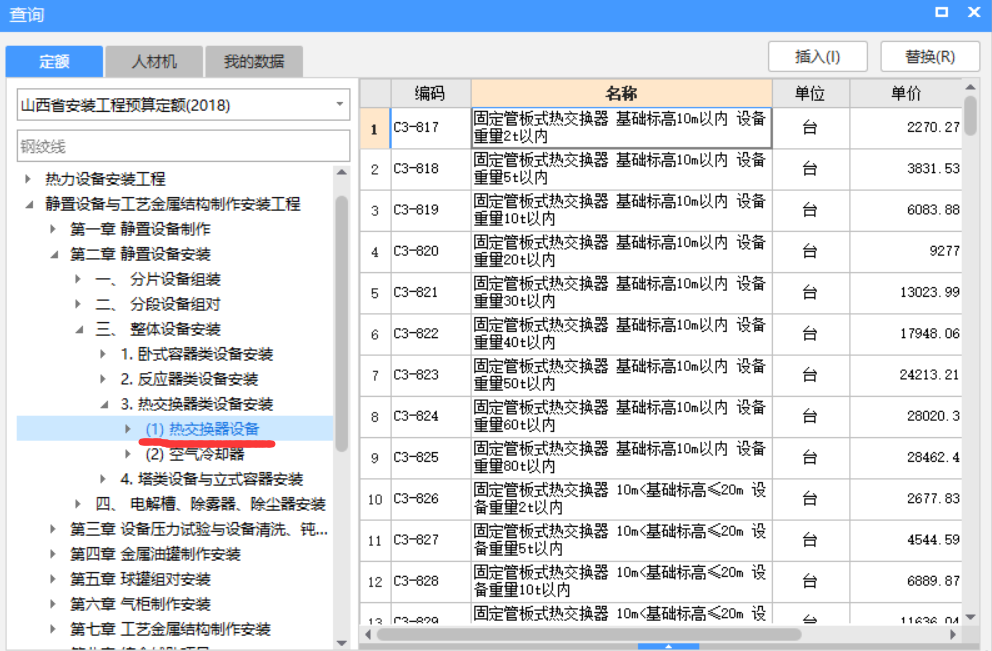Click price value 2270.27
The height and width of the screenshot is (651, 992).
pyautogui.click(x=933, y=127)
